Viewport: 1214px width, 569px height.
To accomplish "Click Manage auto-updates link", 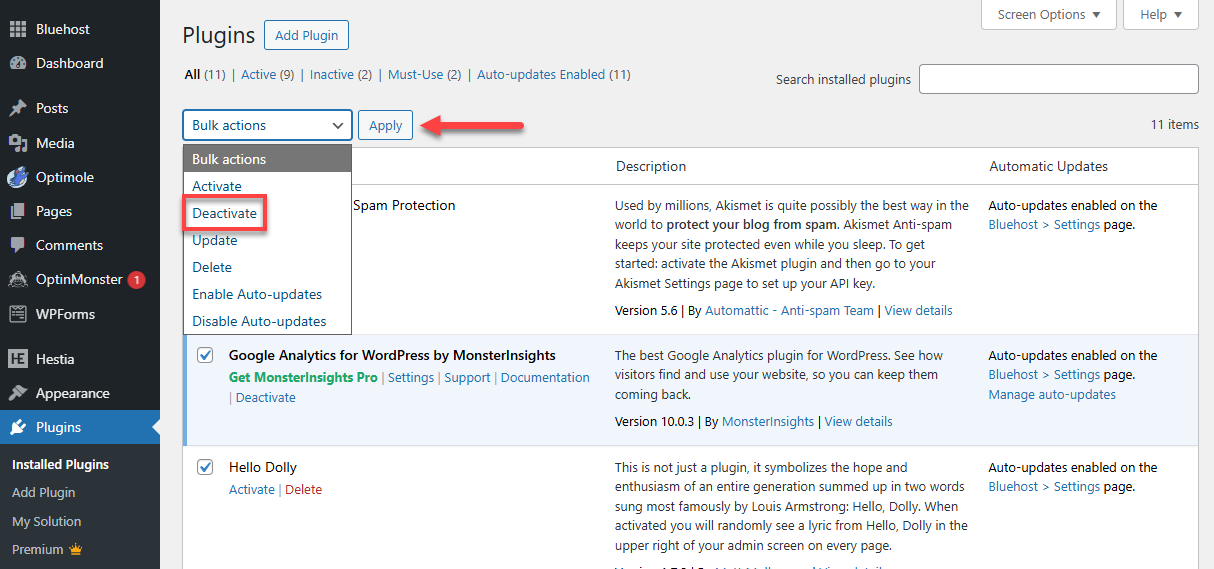I will pos(1052,394).
